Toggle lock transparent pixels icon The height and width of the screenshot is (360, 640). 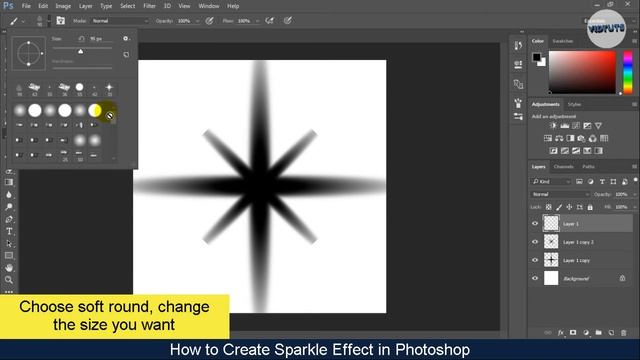pos(549,207)
